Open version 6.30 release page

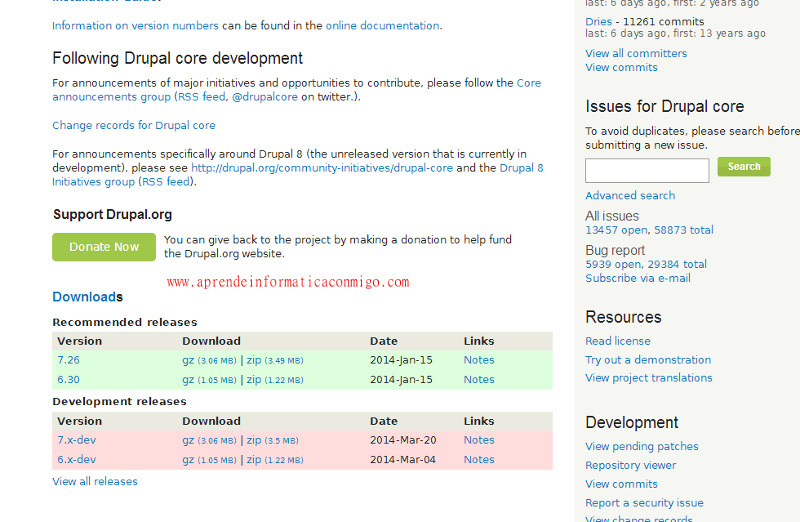point(68,380)
